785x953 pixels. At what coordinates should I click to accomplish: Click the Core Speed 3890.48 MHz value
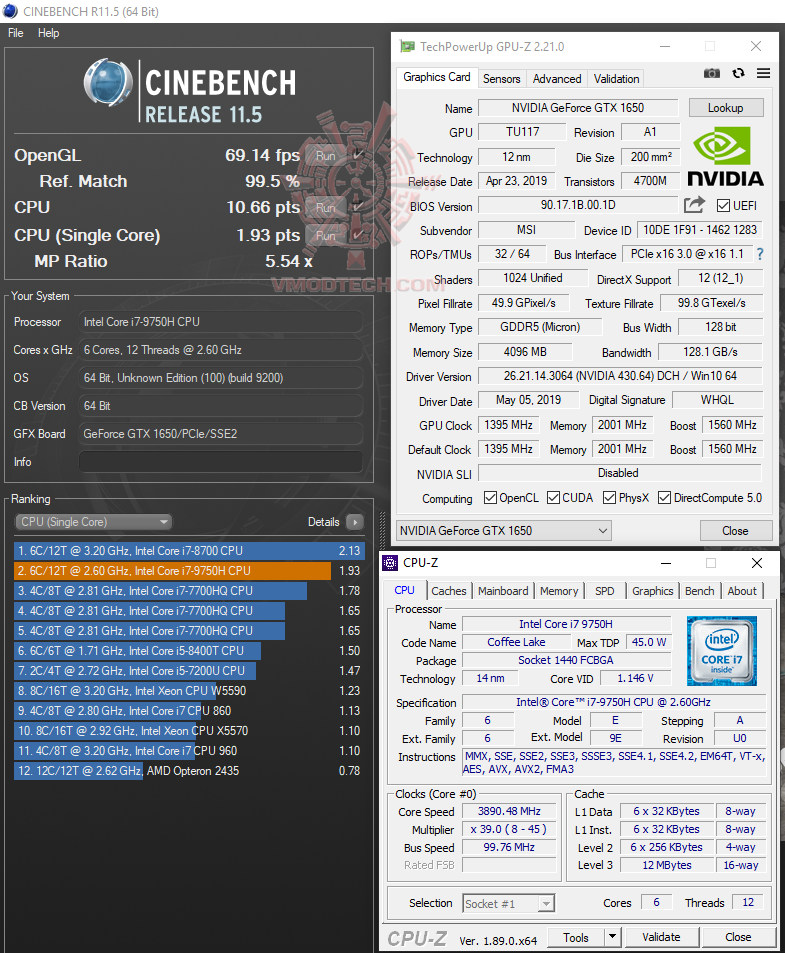pos(509,811)
